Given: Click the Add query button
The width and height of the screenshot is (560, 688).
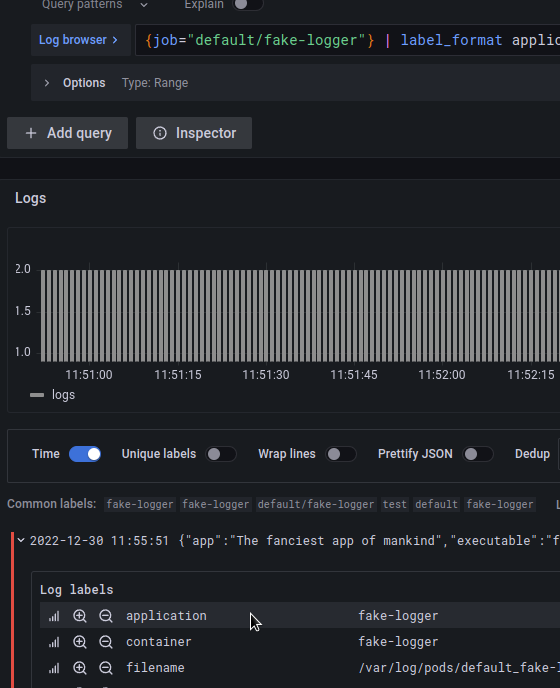Looking at the screenshot, I should (68, 133).
